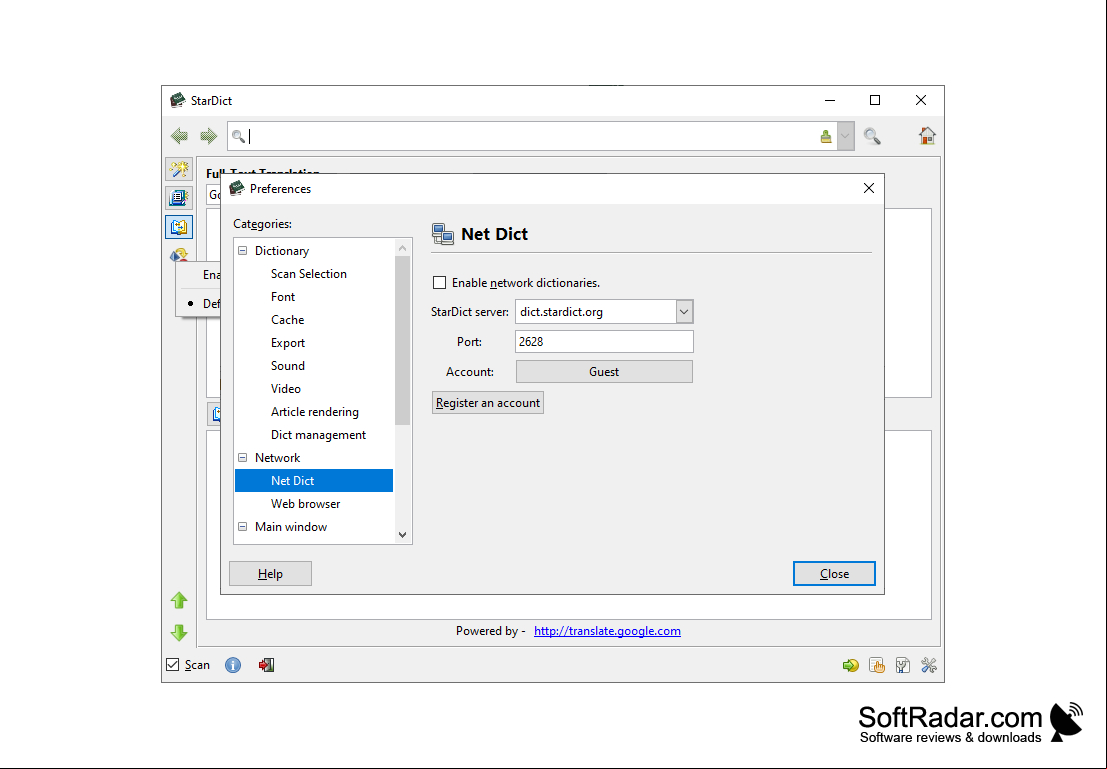Select Sound in the categories tree
This screenshot has height=769, width=1107.
(x=288, y=366)
